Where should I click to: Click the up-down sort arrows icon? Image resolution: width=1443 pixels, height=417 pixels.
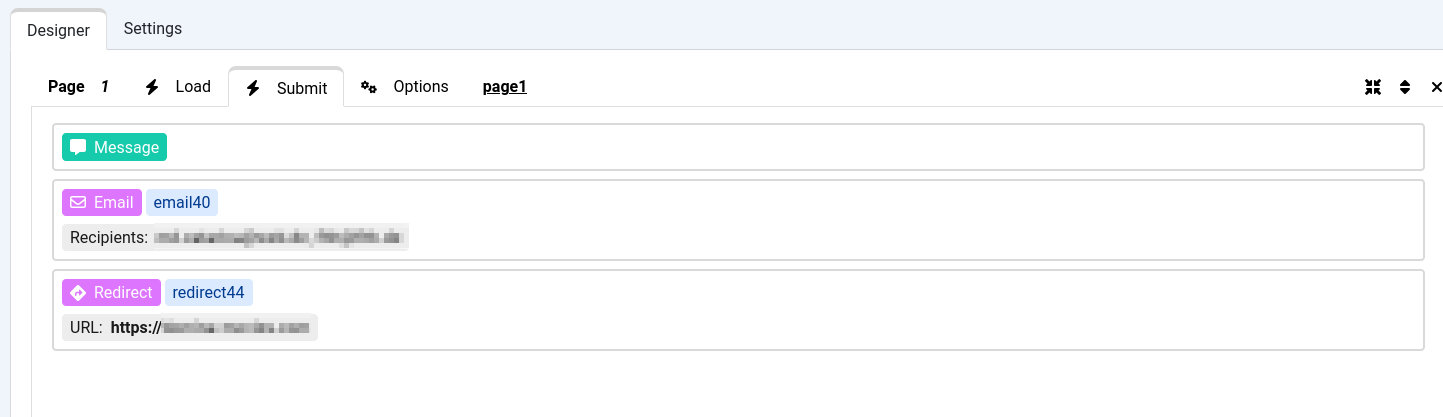1405,87
